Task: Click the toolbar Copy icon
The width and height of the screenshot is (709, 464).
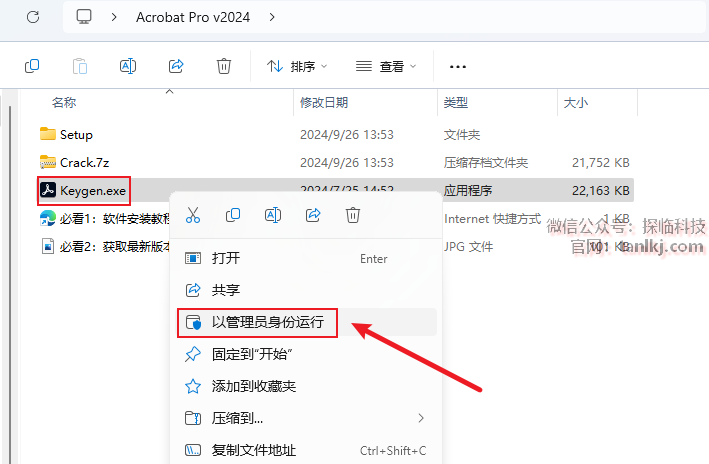Action: (x=32, y=66)
